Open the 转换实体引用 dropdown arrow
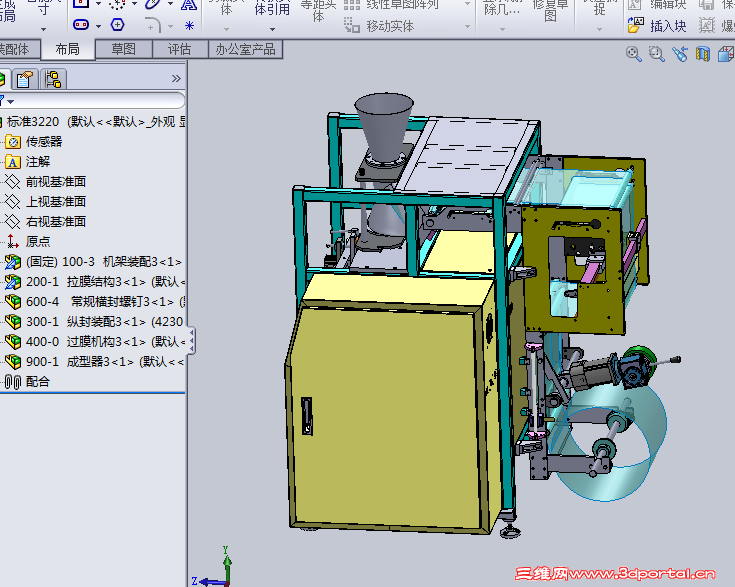The image size is (735, 587). point(272,29)
